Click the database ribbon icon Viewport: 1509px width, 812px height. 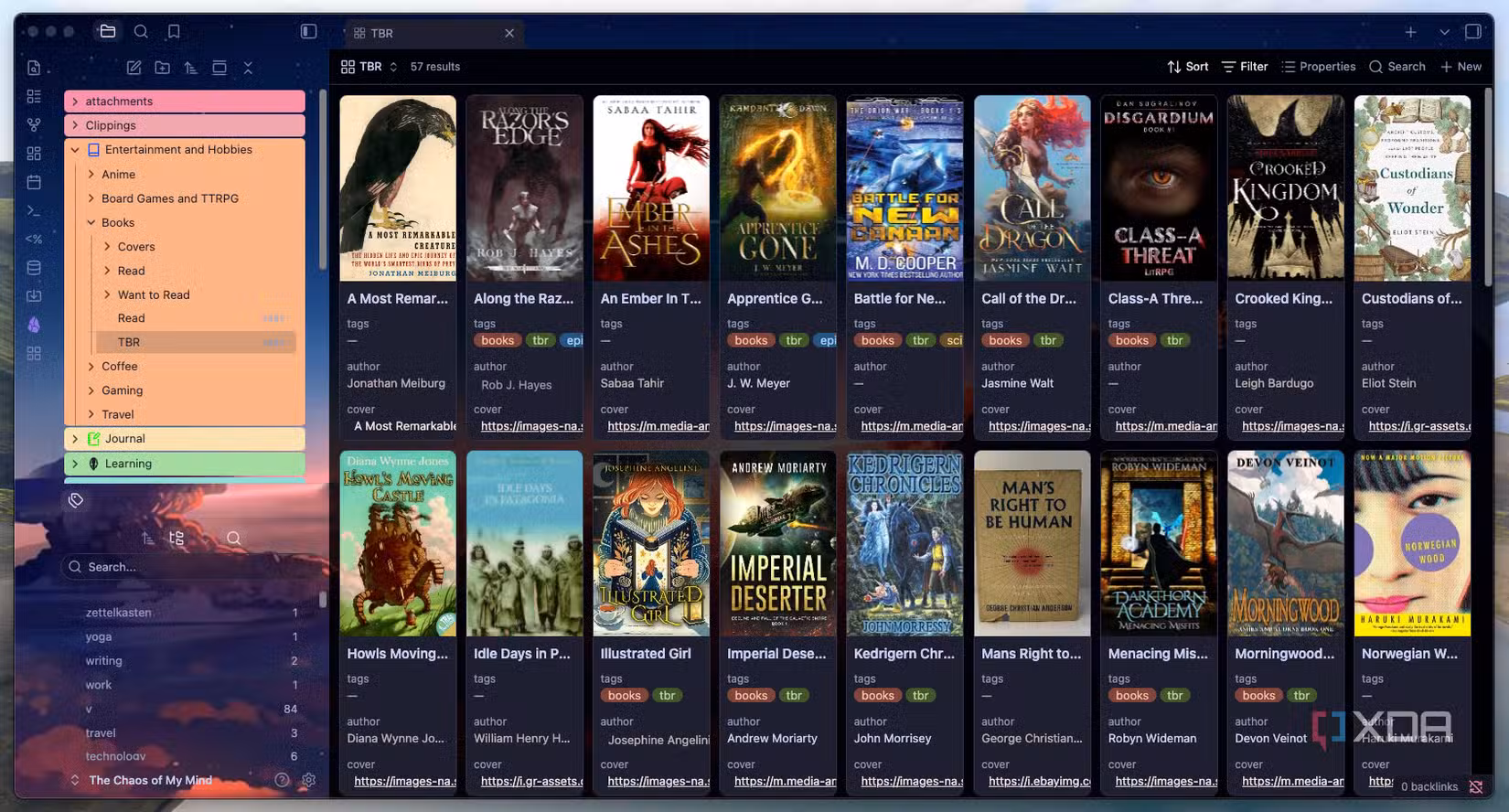pyautogui.click(x=34, y=268)
